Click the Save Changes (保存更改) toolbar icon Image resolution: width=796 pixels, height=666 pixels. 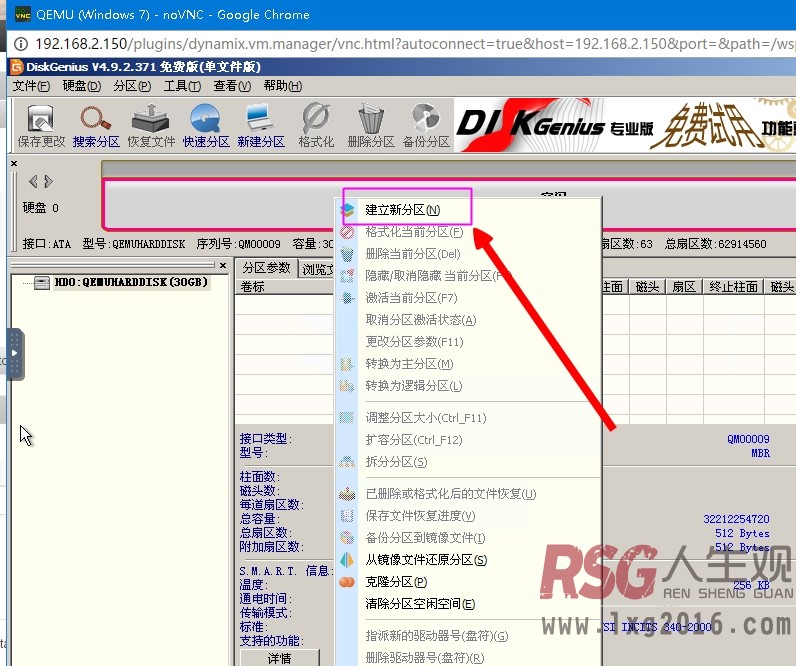tap(41, 126)
